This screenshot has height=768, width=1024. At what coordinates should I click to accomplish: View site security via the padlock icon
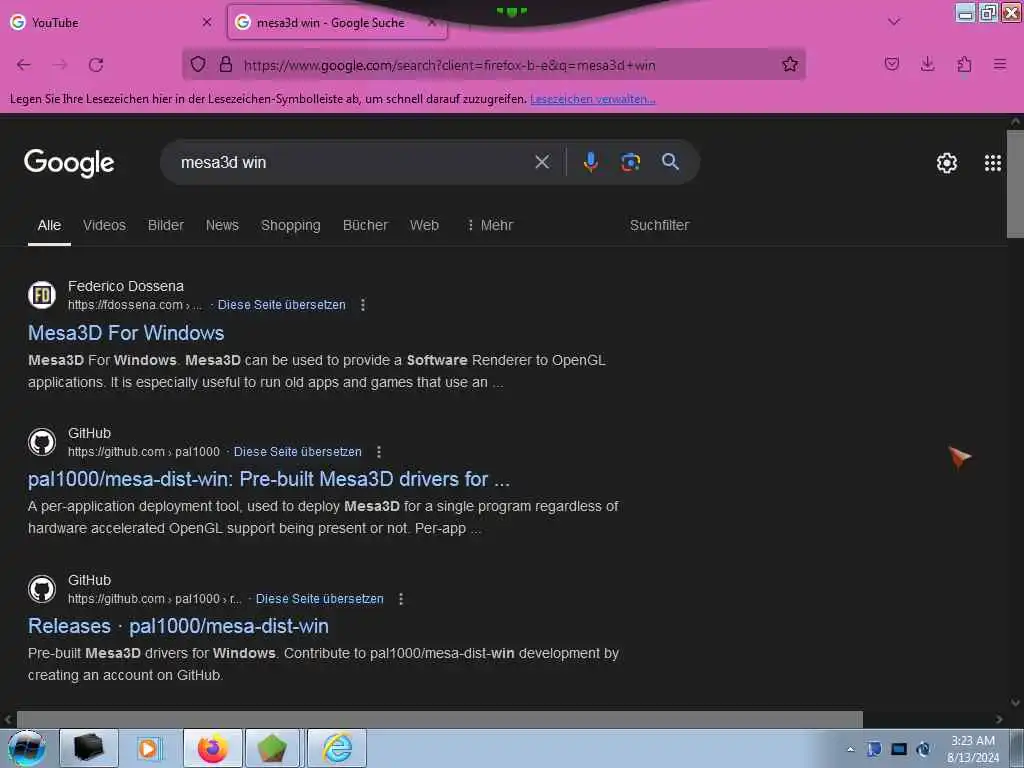(x=226, y=64)
